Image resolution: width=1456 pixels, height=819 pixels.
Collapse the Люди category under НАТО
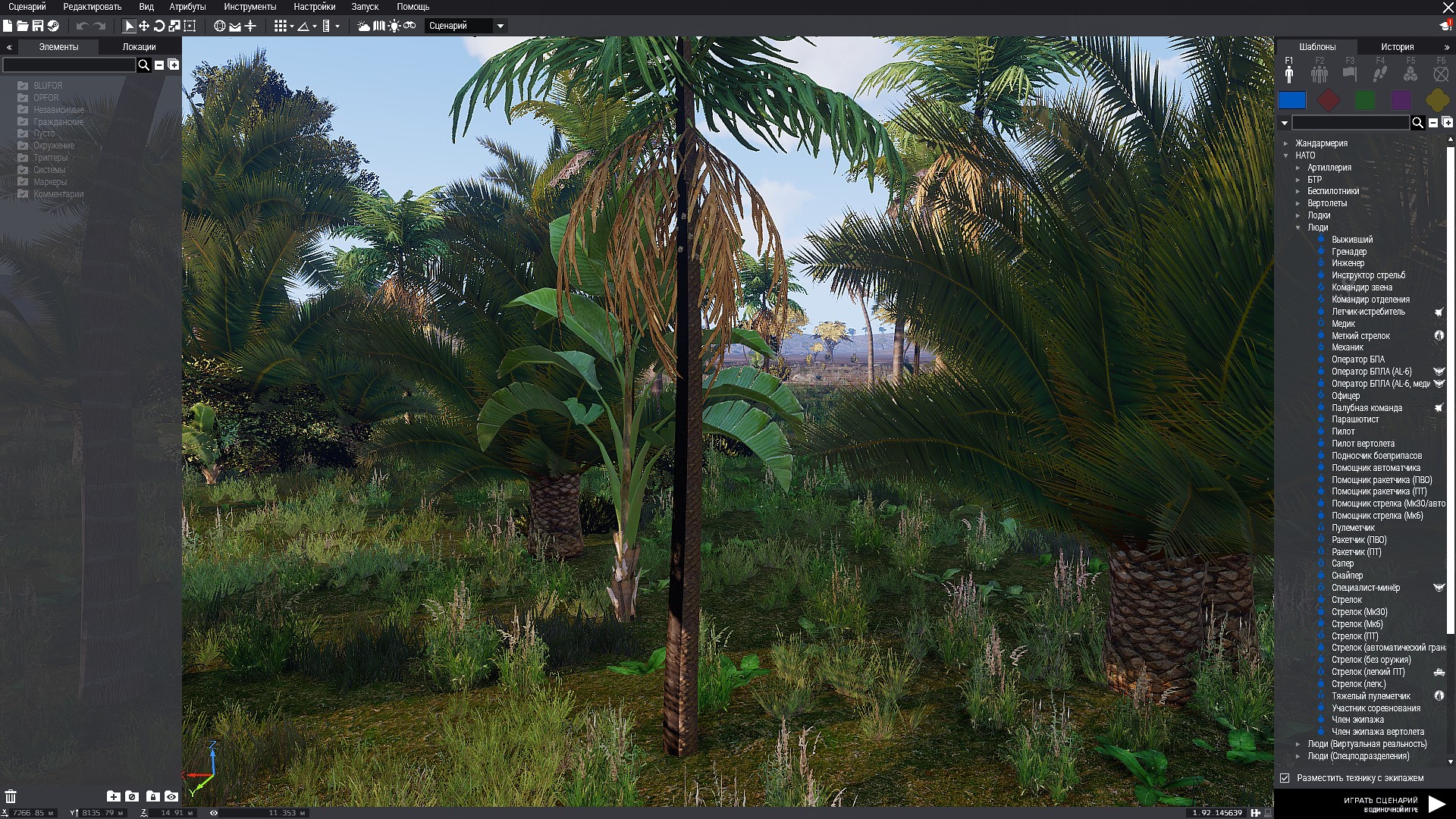point(1298,227)
